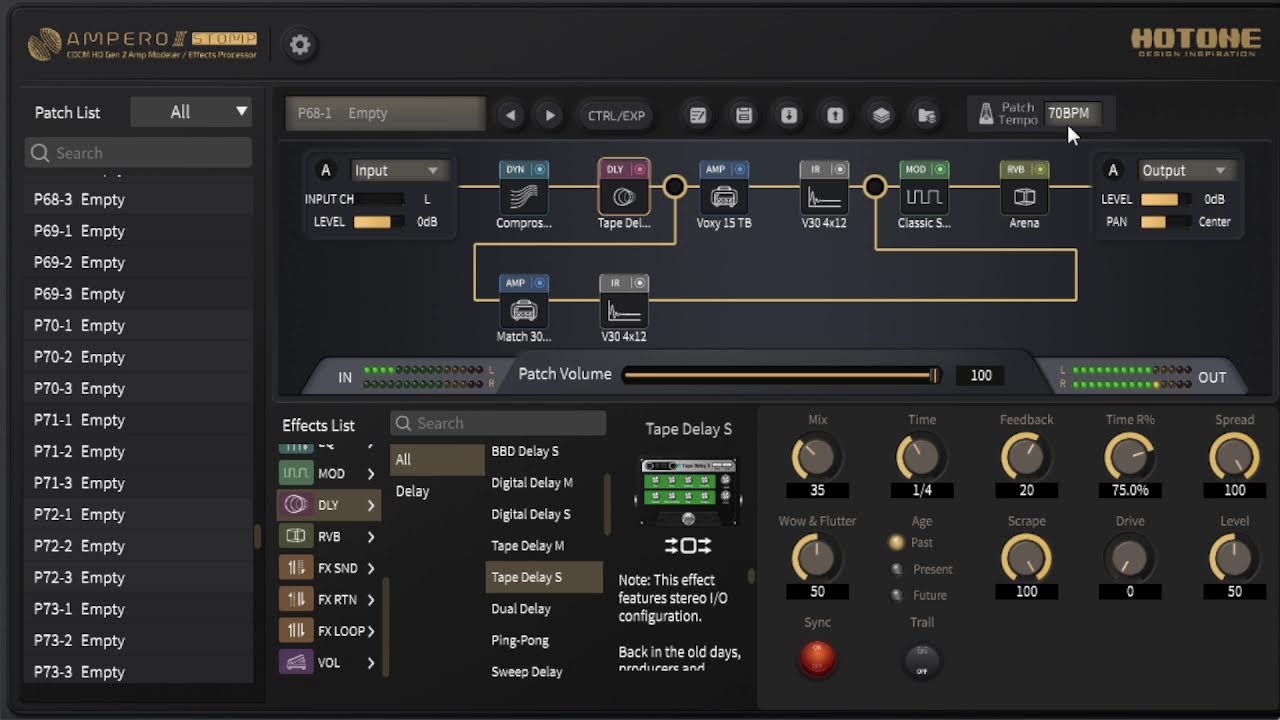Open the Patch List All dropdown
The height and width of the screenshot is (720, 1280).
191,112
